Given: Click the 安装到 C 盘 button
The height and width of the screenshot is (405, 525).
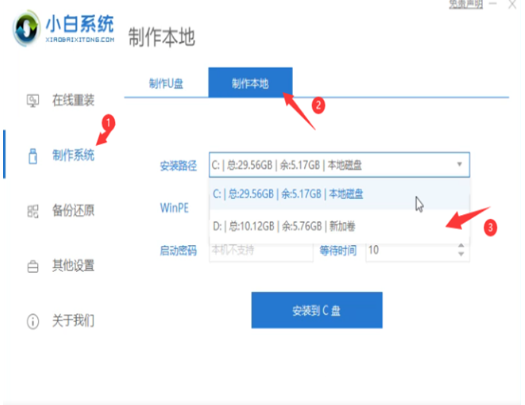Looking at the screenshot, I should click(x=317, y=310).
